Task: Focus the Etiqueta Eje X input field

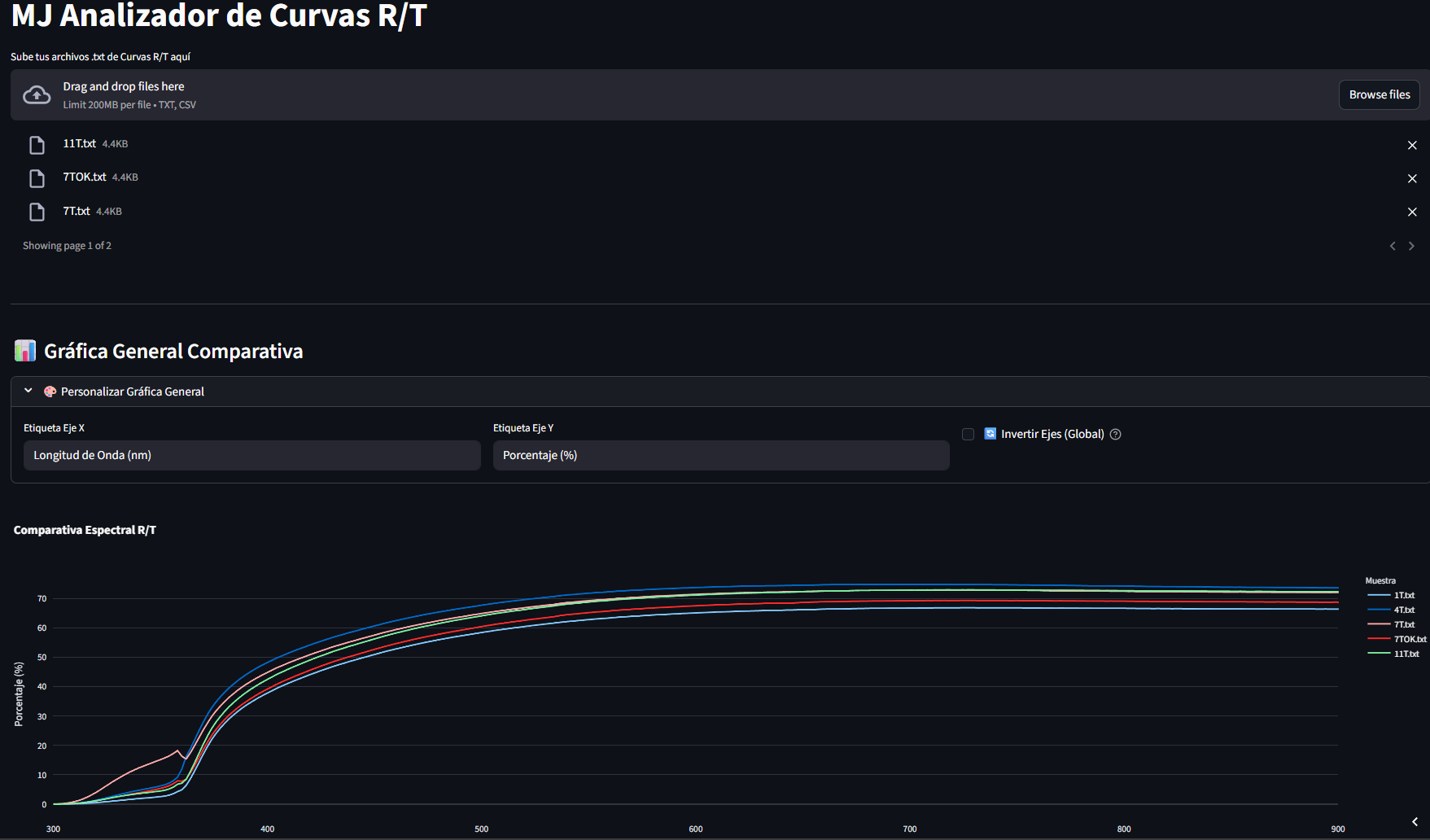Action: pyautogui.click(x=252, y=456)
